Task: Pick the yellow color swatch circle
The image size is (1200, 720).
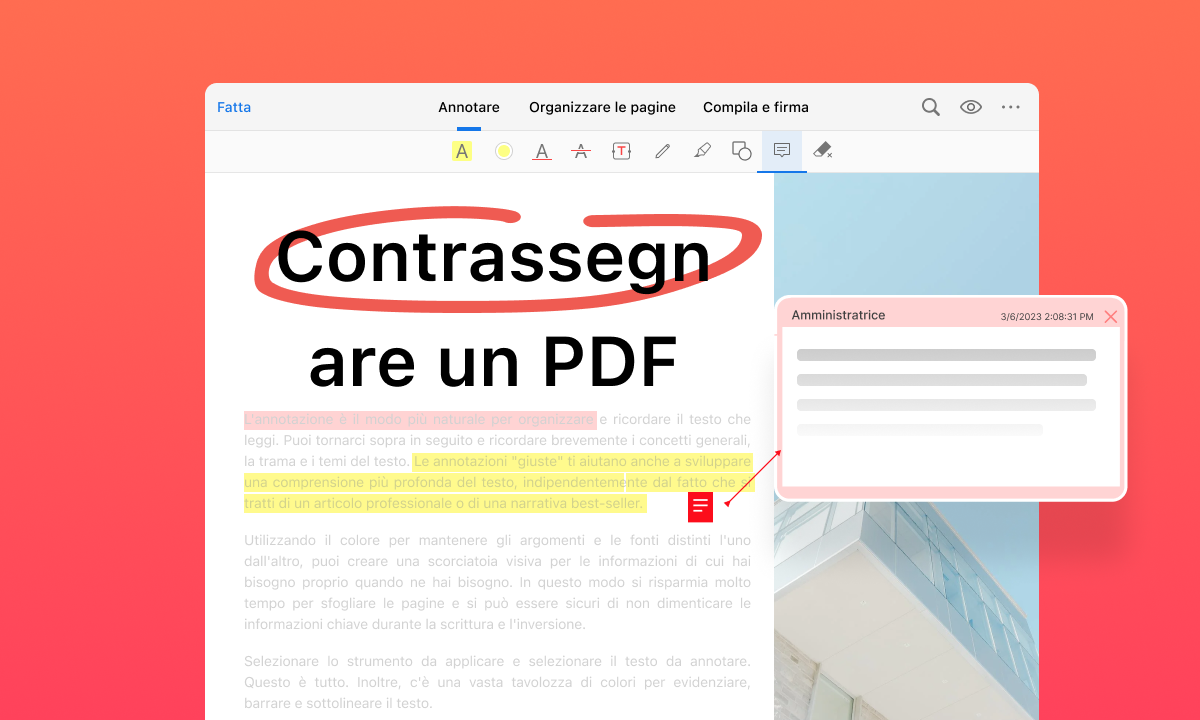Action: click(x=503, y=151)
